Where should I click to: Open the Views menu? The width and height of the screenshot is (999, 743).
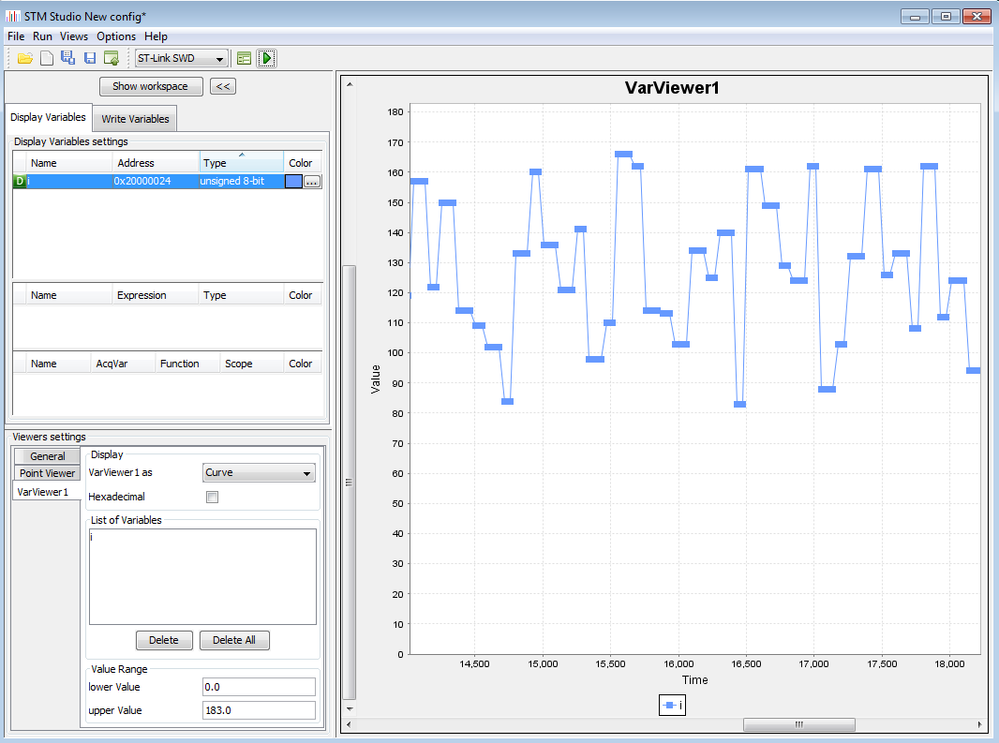tap(74, 36)
